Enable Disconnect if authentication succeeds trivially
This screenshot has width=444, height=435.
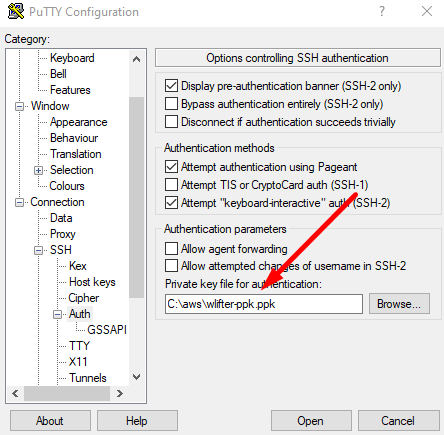171,122
